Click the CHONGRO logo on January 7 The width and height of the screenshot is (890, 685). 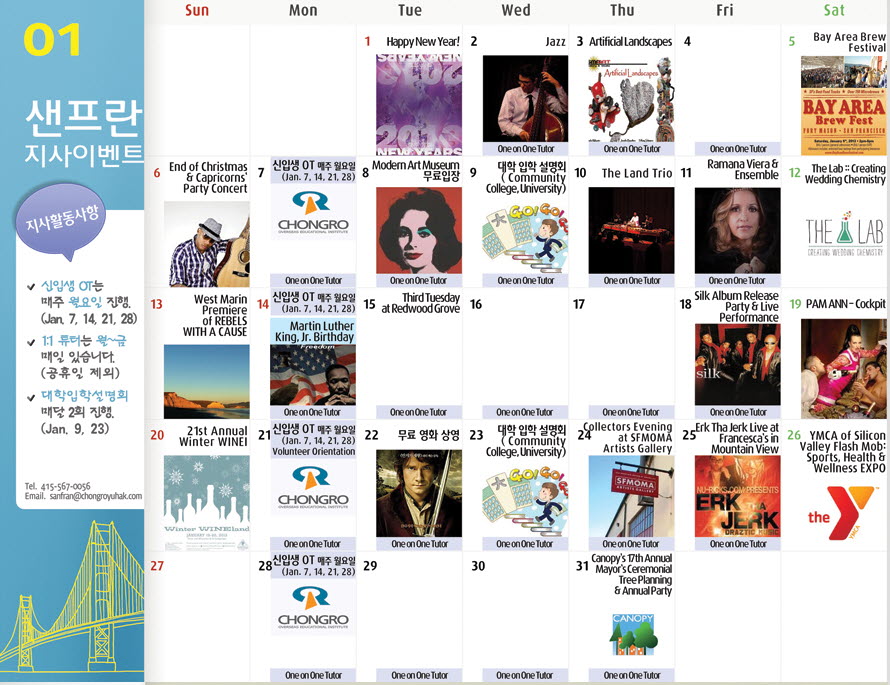pyautogui.click(x=313, y=213)
